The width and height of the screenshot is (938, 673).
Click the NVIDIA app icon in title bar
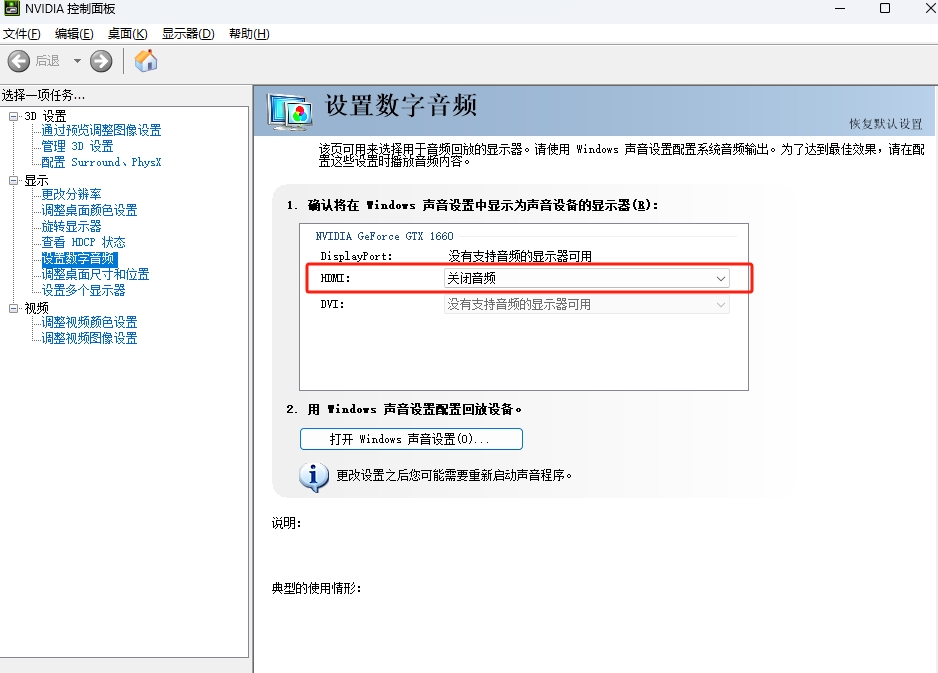11,8
